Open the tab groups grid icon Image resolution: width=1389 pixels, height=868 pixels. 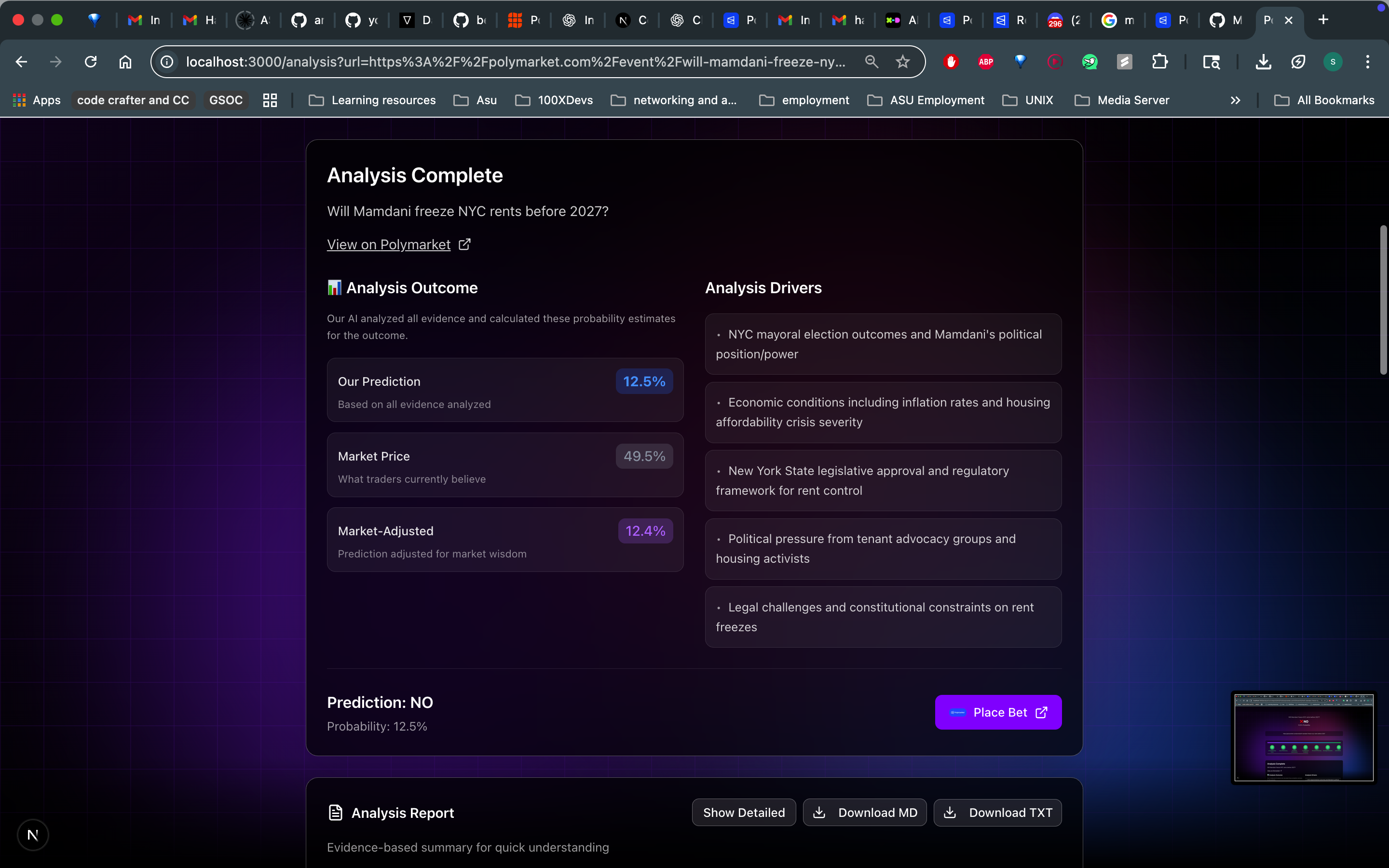[270, 100]
